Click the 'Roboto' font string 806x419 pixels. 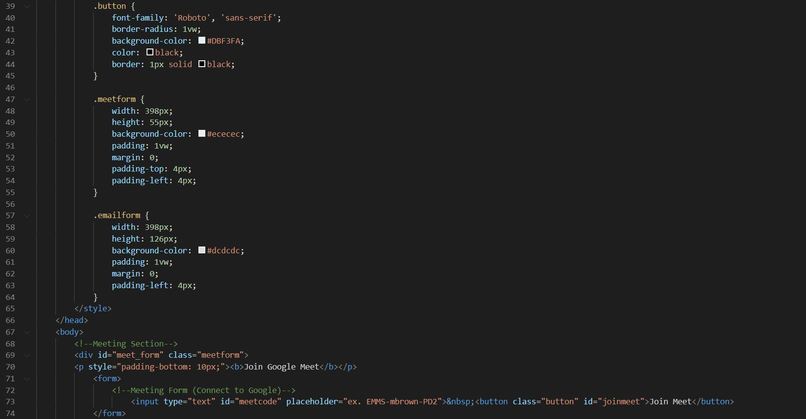tap(192, 18)
